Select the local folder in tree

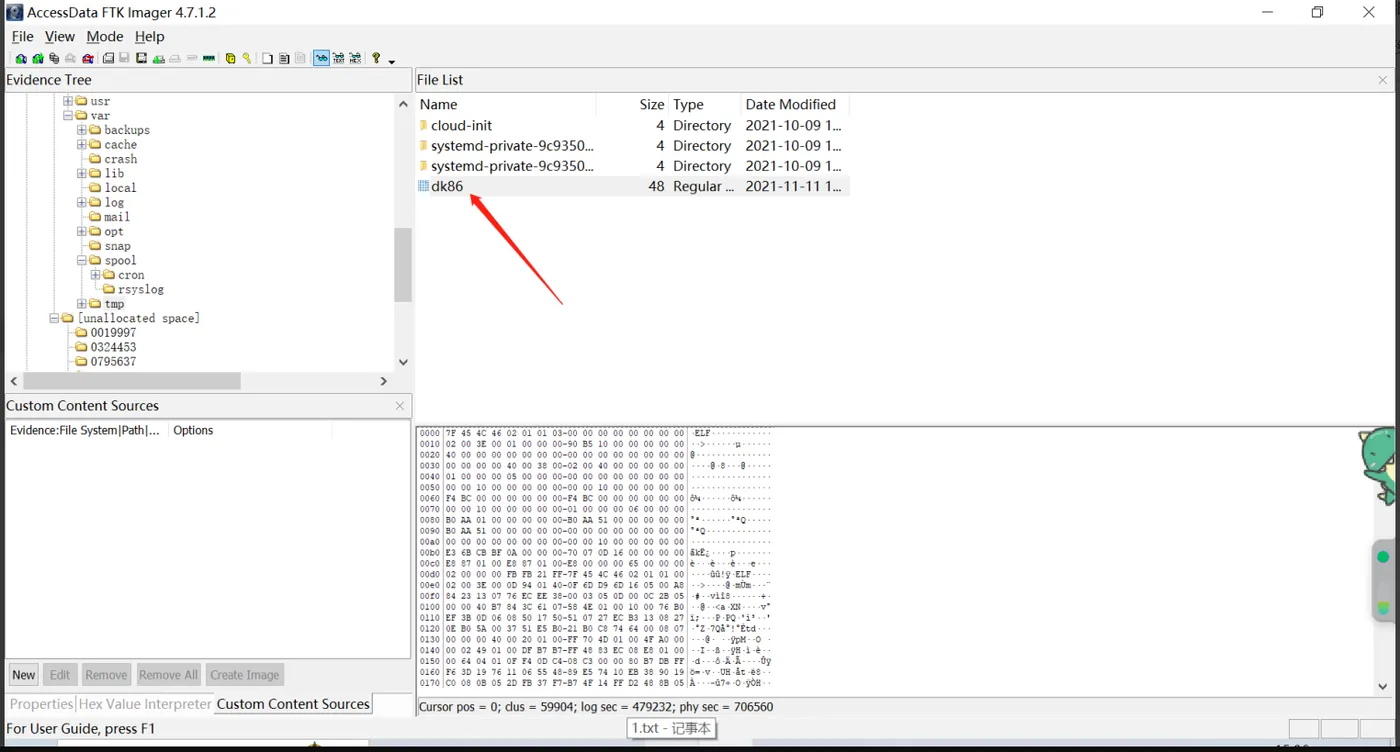click(x=120, y=188)
